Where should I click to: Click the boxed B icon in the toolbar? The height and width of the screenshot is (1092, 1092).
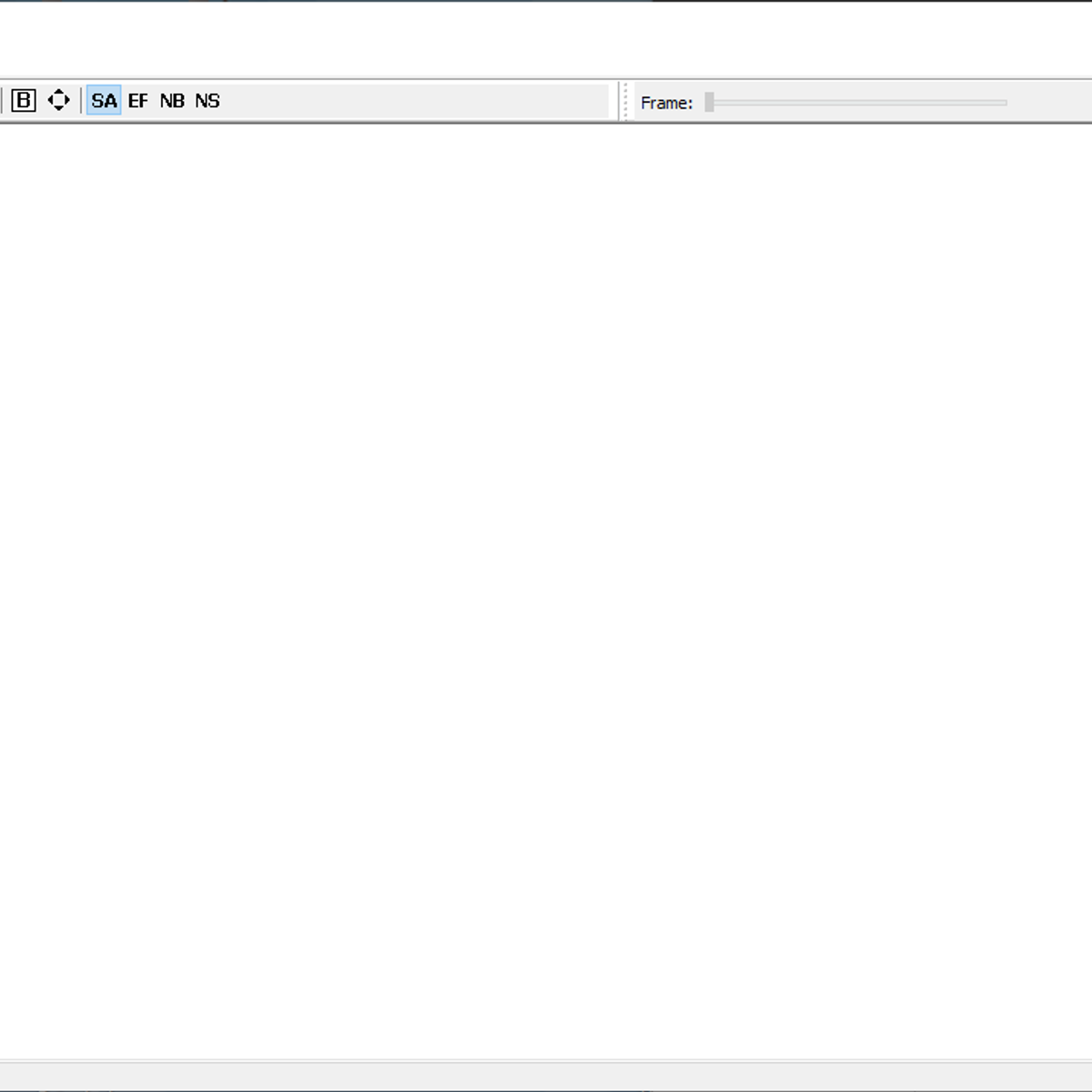pos(24,100)
